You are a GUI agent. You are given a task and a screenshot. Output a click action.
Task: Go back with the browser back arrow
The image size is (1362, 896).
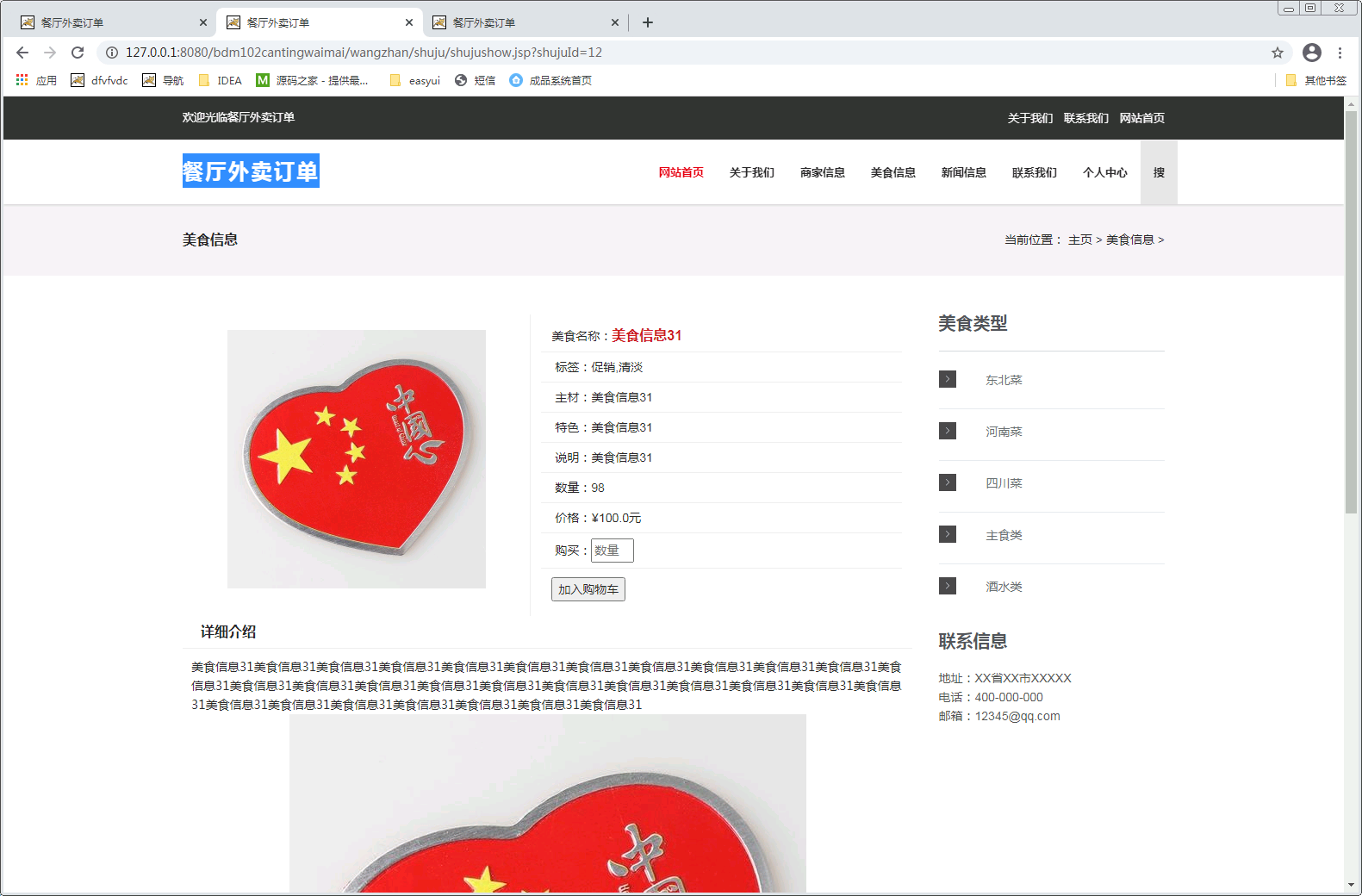pos(22,53)
